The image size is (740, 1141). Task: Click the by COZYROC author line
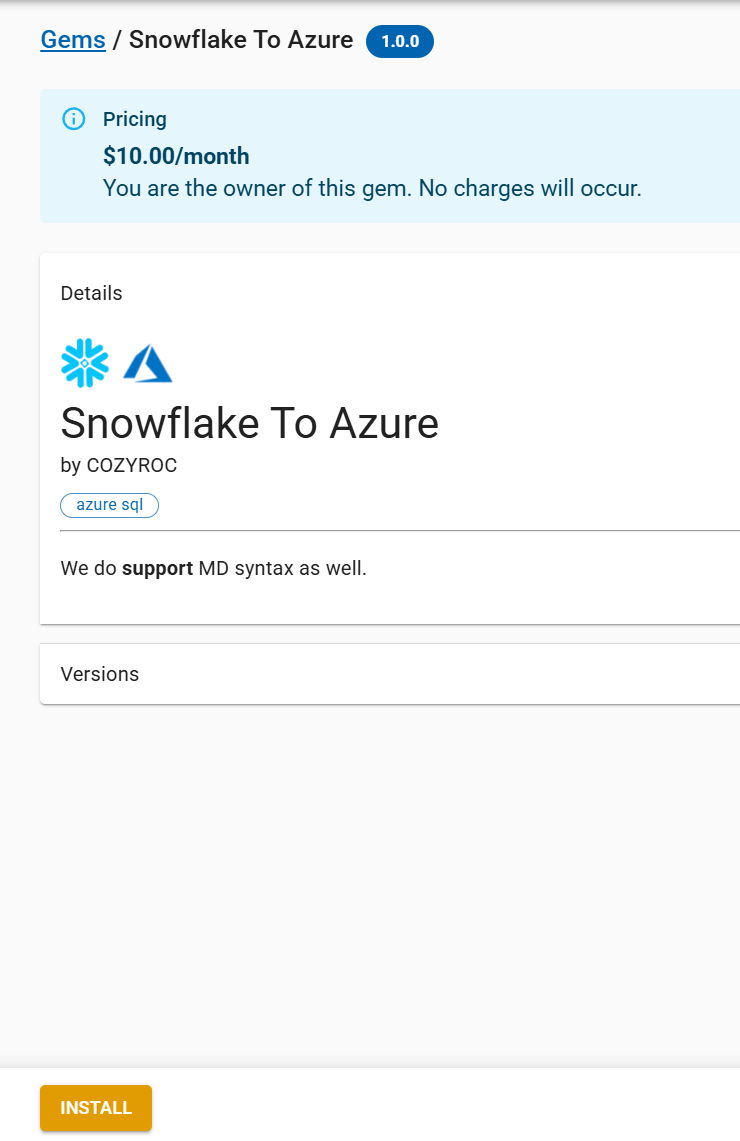pos(119,465)
